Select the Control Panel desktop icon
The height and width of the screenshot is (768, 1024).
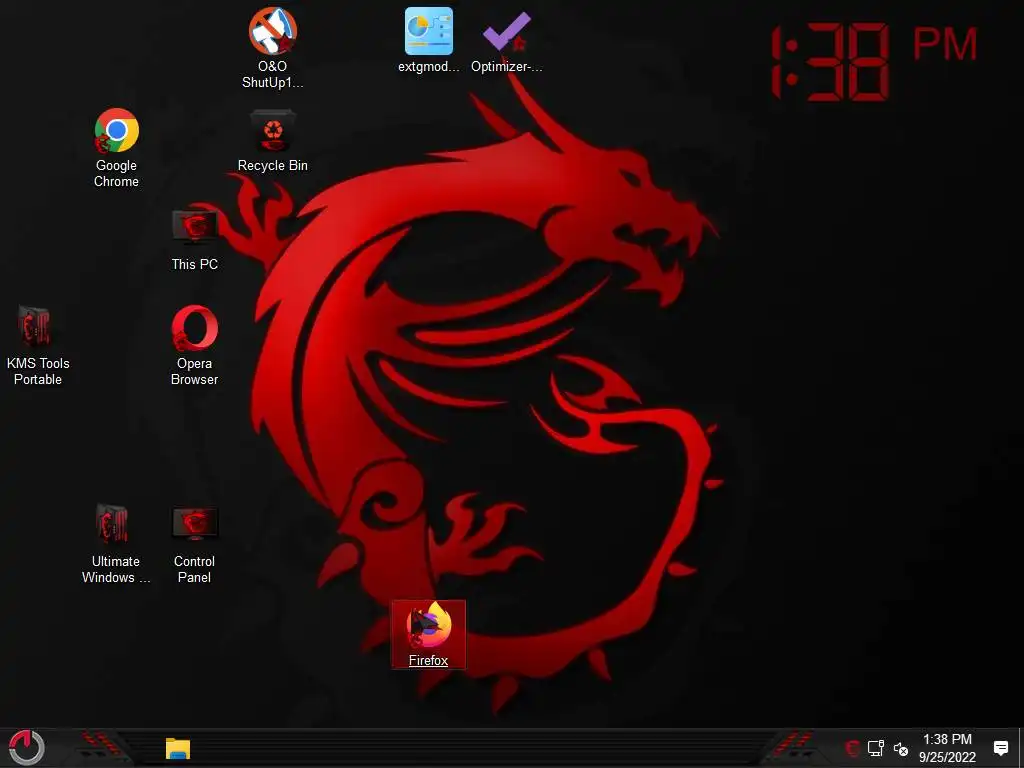click(195, 544)
